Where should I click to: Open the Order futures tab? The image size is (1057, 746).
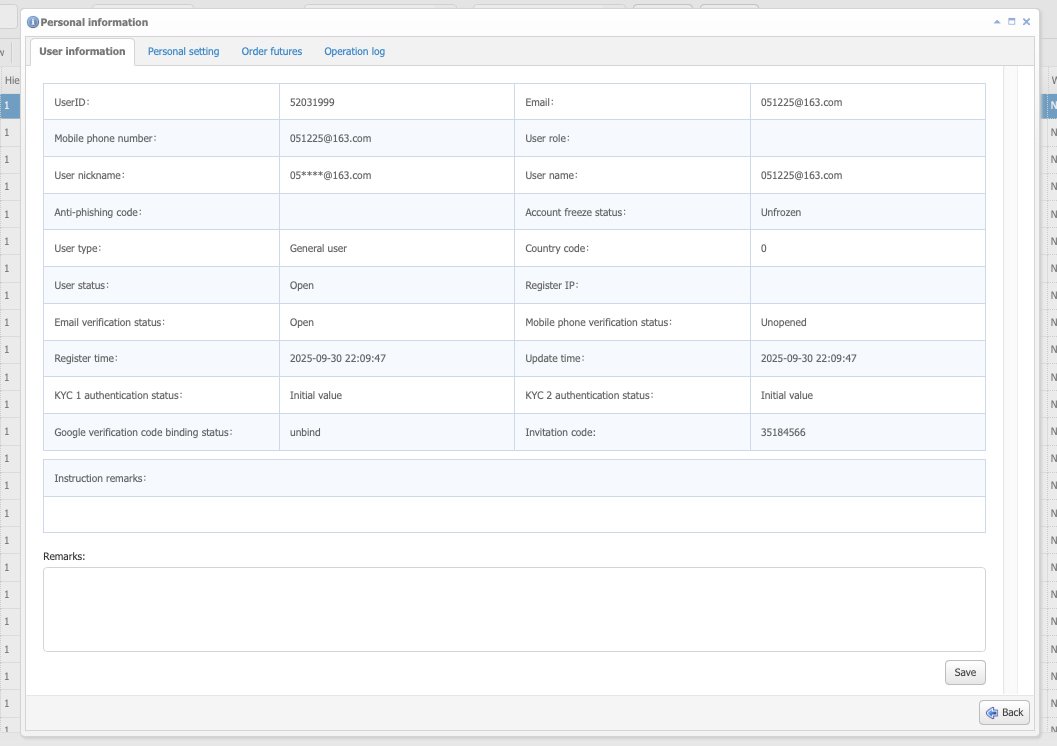(271, 52)
